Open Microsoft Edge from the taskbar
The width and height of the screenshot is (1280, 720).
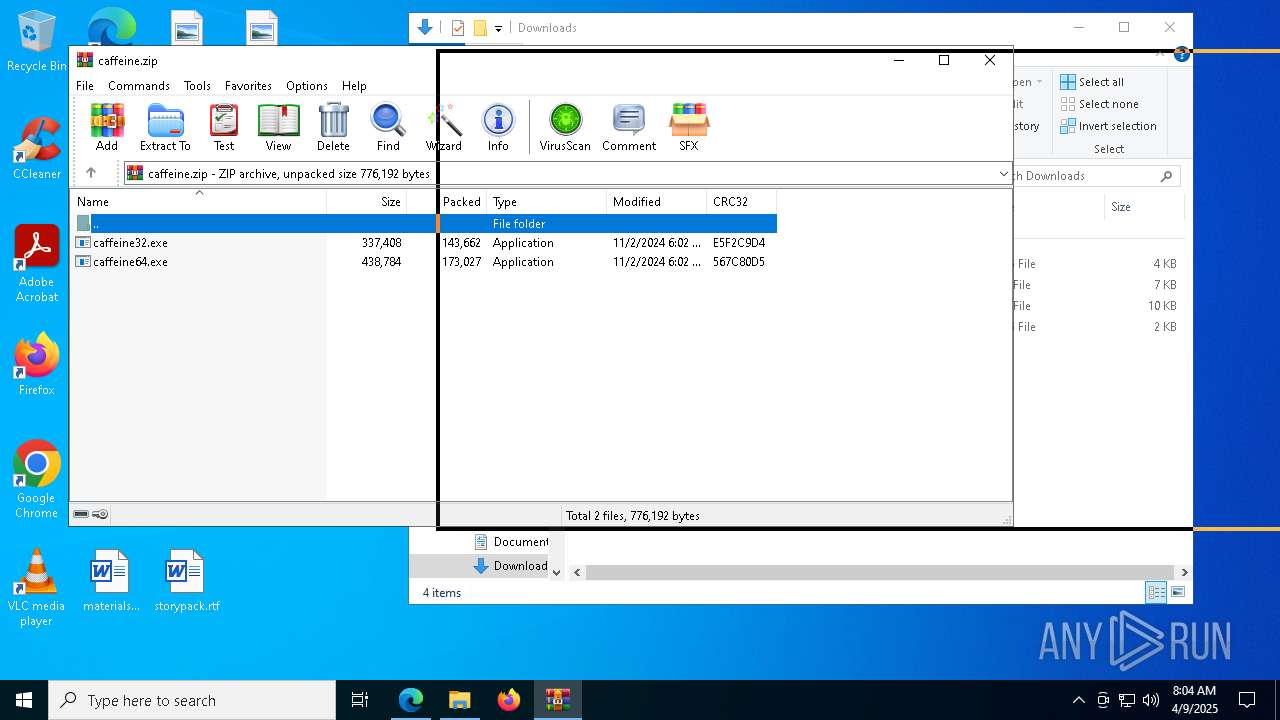(x=411, y=700)
